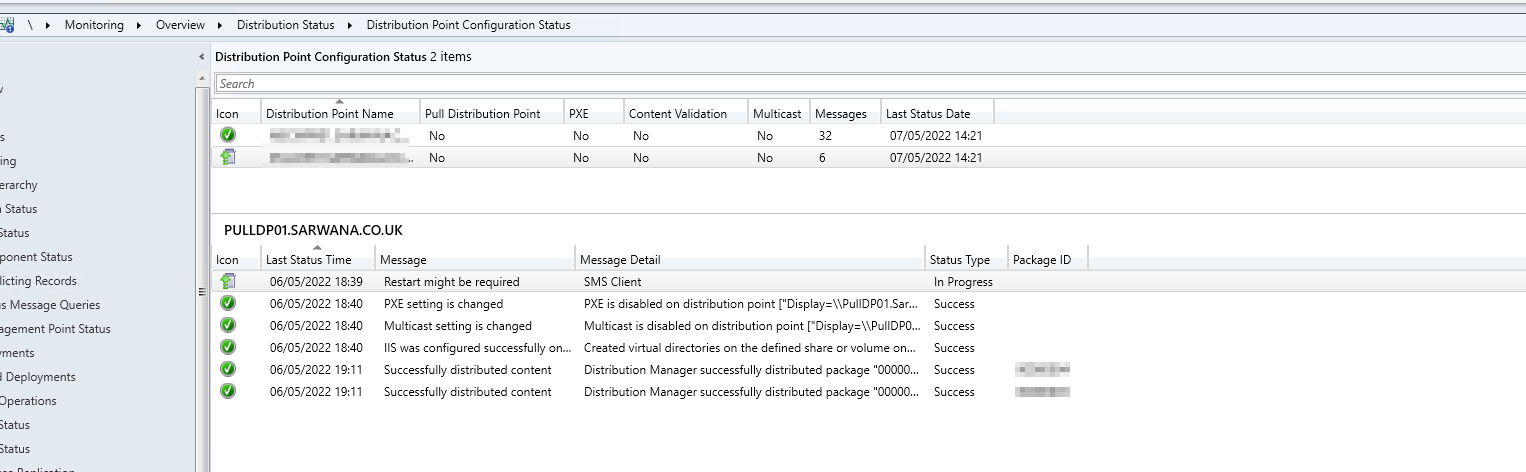This screenshot has height=472, width=1526.
Task: Open Component Status in navigation tree
Action: click(x=36, y=257)
